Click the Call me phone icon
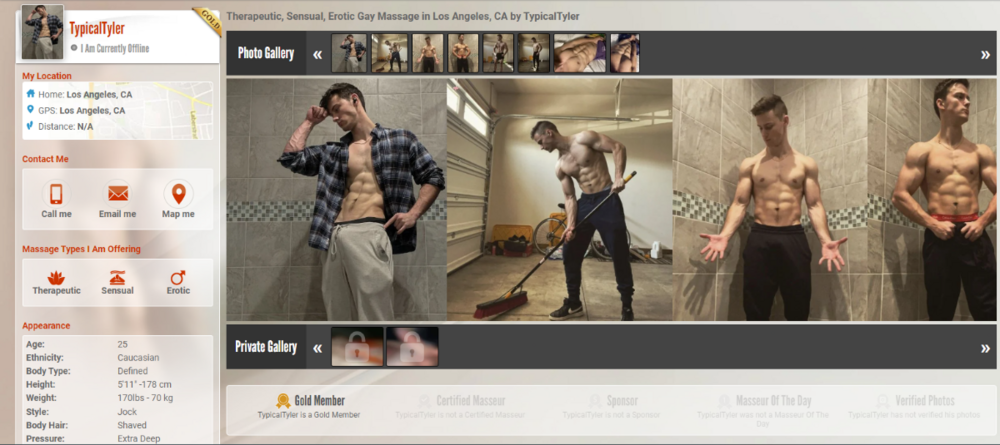Image resolution: width=1000 pixels, height=445 pixels. point(56,194)
